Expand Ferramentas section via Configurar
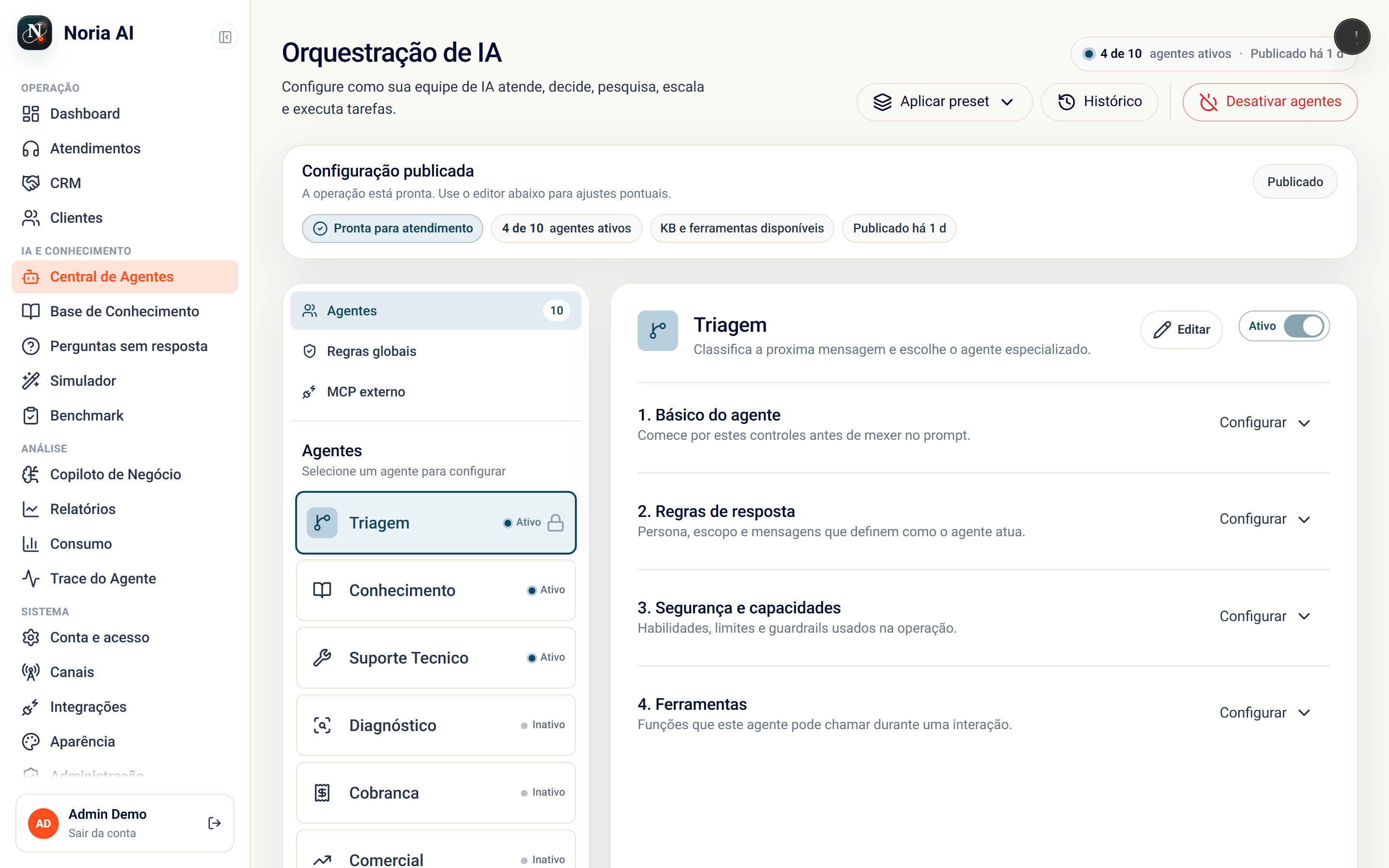The height and width of the screenshot is (868, 1389). click(x=1265, y=712)
